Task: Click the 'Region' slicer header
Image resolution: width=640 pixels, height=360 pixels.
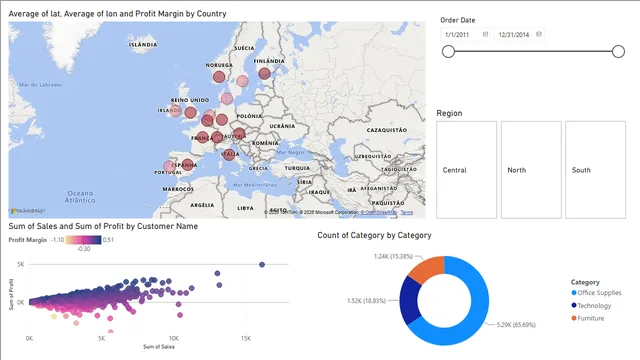Action: (449, 113)
